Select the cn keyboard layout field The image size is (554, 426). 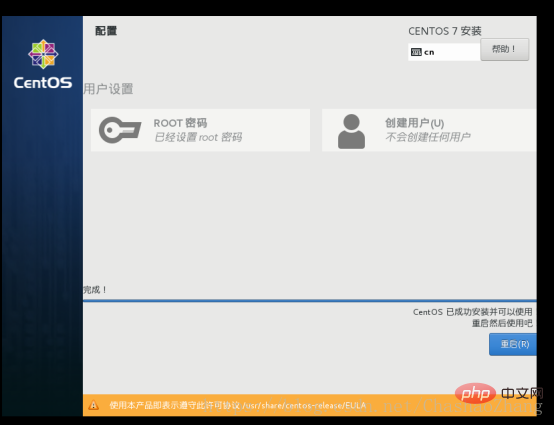(444, 52)
